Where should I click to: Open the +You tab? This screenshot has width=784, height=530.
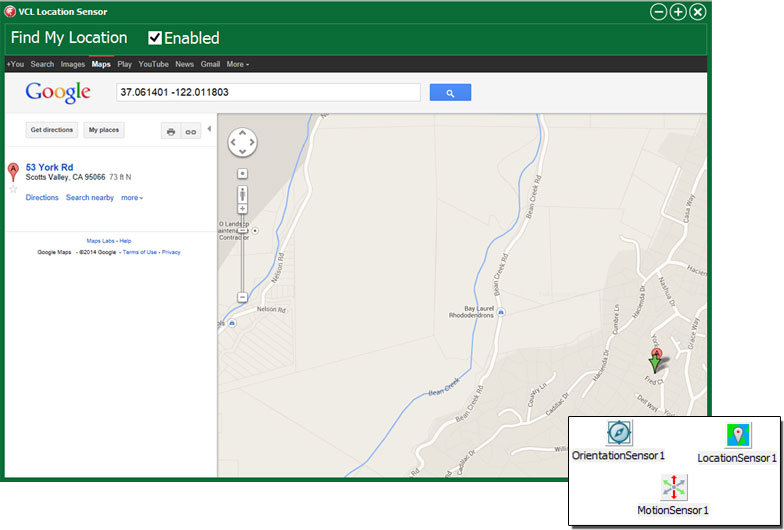pos(15,64)
